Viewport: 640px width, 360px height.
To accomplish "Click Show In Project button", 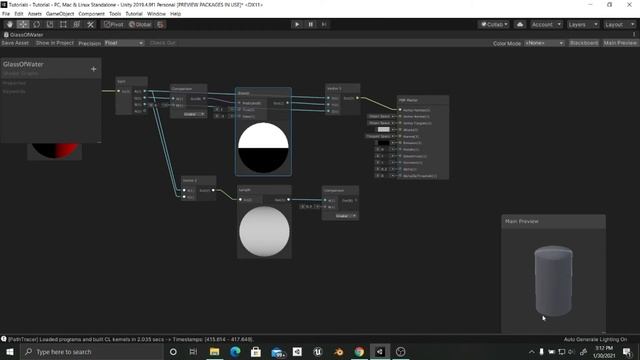I will [x=54, y=43].
